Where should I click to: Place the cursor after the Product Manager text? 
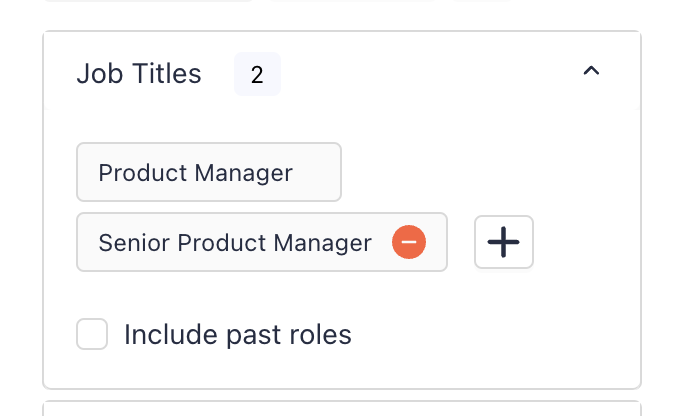tap(309, 173)
